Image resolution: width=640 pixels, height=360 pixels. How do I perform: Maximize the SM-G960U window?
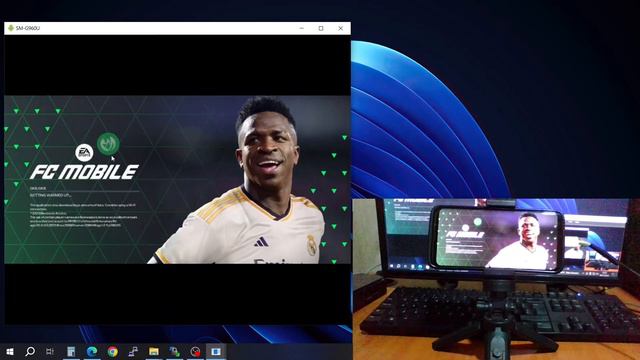click(321, 28)
